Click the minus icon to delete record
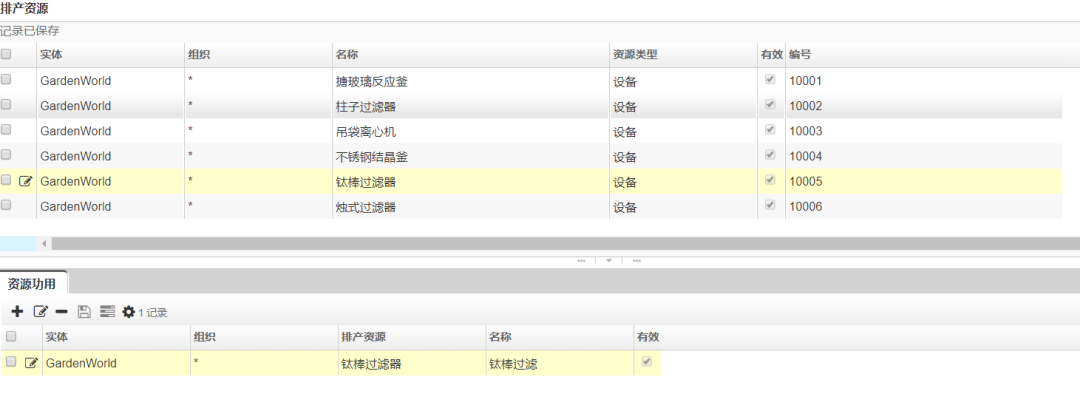This screenshot has width=1080, height=394. point(61,312)
